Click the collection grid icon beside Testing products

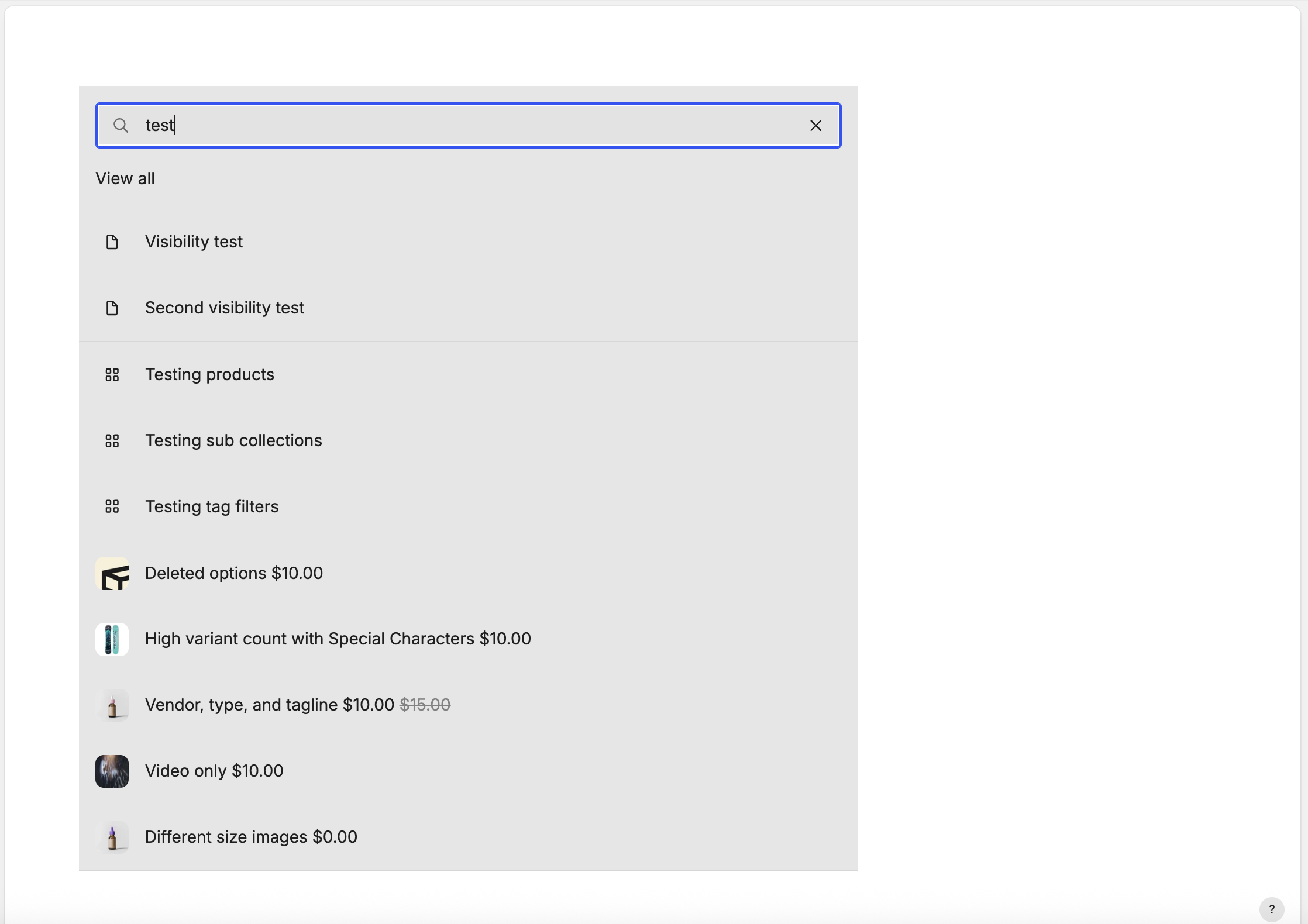[x=112, y=374]
